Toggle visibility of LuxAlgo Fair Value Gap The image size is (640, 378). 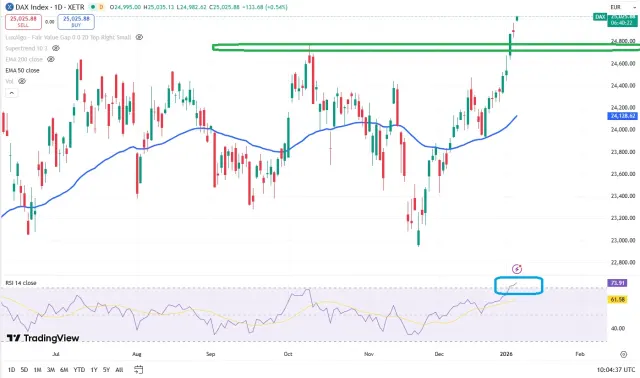coord(139,37)
